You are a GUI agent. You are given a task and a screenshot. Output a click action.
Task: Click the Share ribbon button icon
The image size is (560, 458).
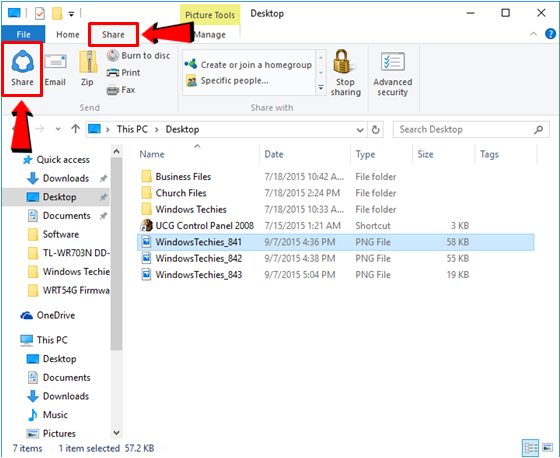tap(22, 62)
